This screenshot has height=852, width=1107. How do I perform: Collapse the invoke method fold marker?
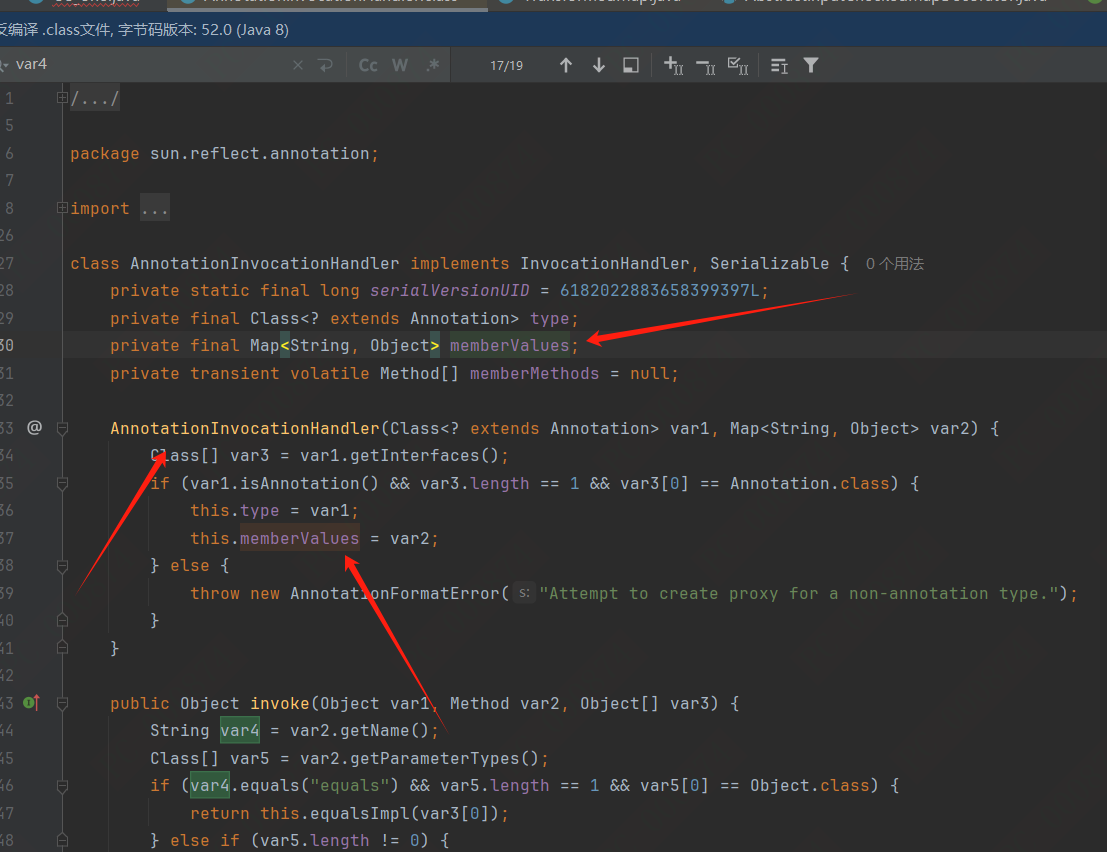[x=62, y=703]
